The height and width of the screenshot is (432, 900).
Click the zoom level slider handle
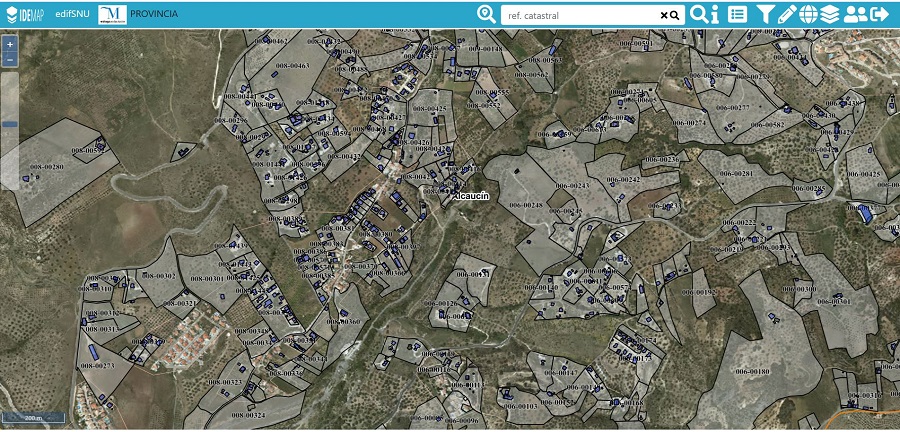click(10, 124)
